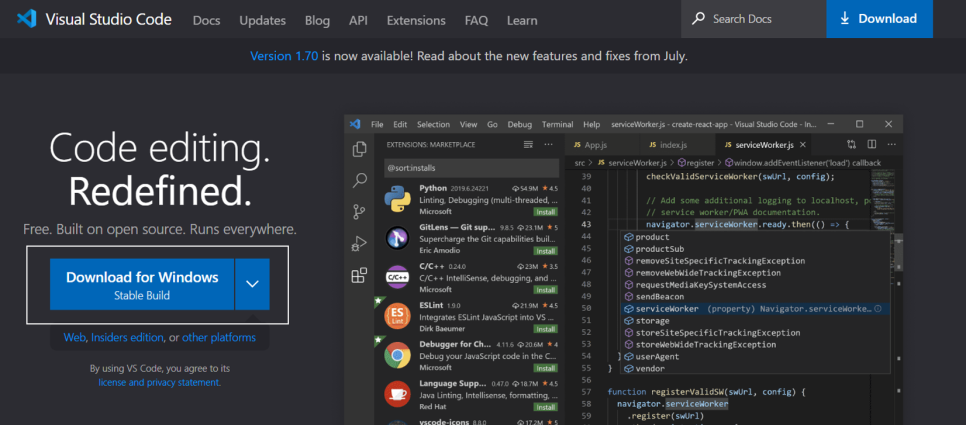Click the Visual Studio Code logo icon

(x=26, y=19)
